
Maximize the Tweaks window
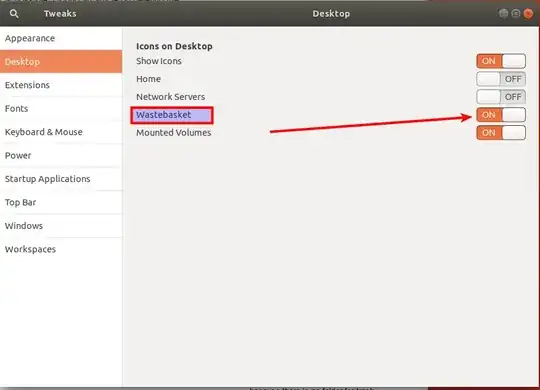(516, 13)
